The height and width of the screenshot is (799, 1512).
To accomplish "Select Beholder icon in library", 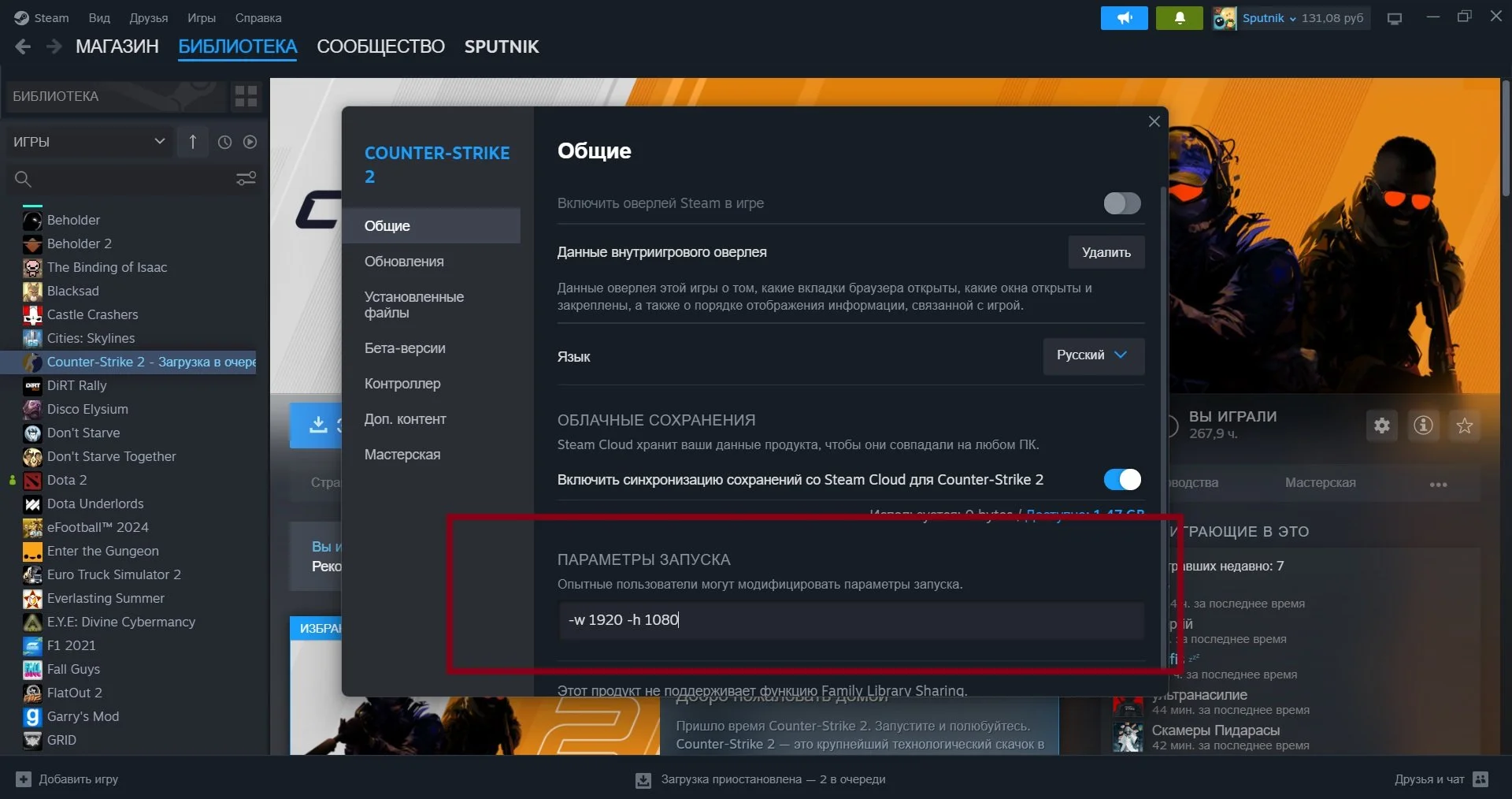I will (x=32, y=220).
